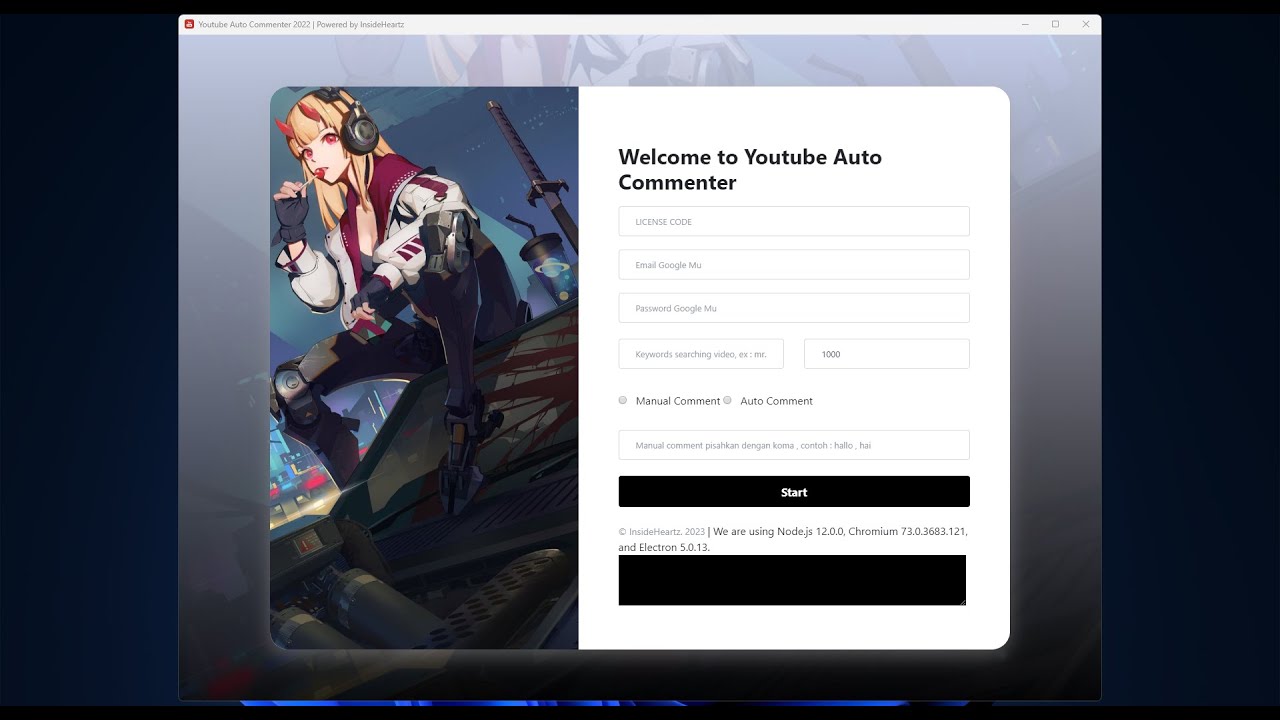Select the Auto Comment radio button
The height and width of the screenshot is (720, 1280).
pos(728,400)
